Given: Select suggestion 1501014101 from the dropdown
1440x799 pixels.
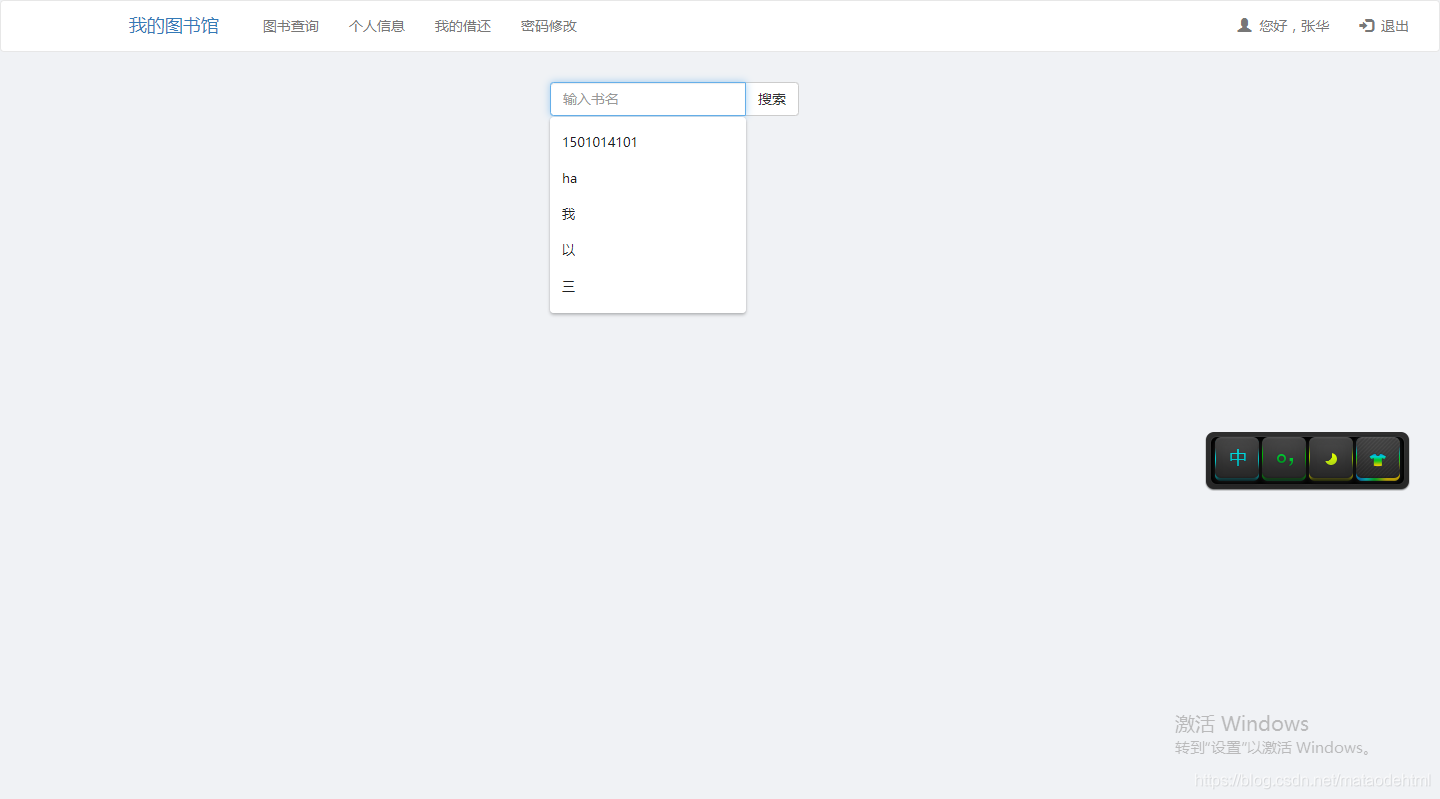Looking at the screenshot, I should pyautogui.click(x=600, y=142).
